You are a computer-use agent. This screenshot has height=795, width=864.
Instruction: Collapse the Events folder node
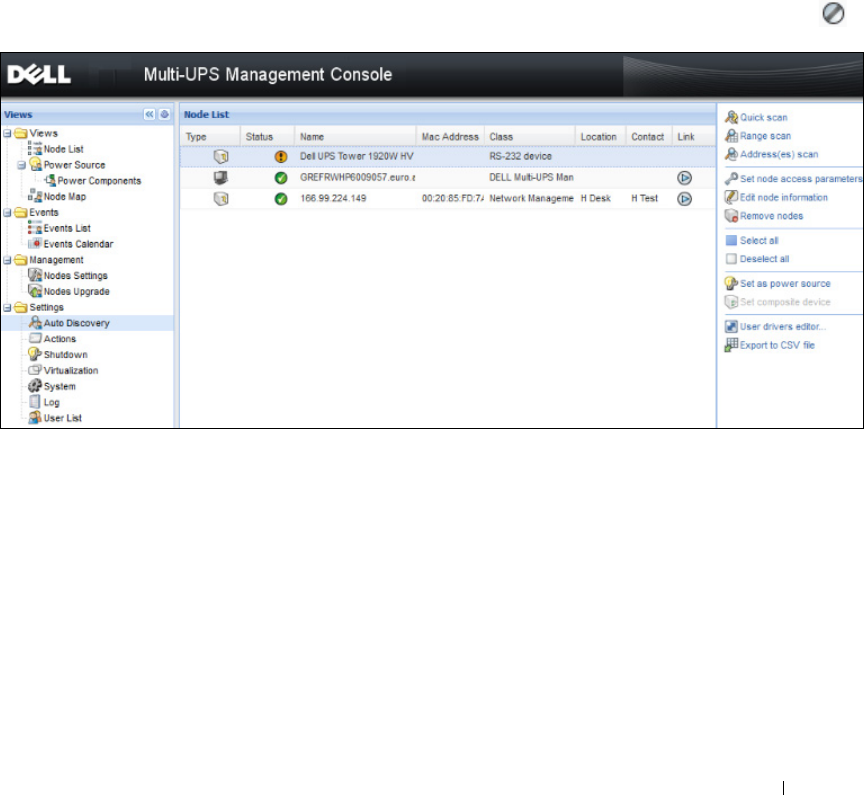[7, 213]
